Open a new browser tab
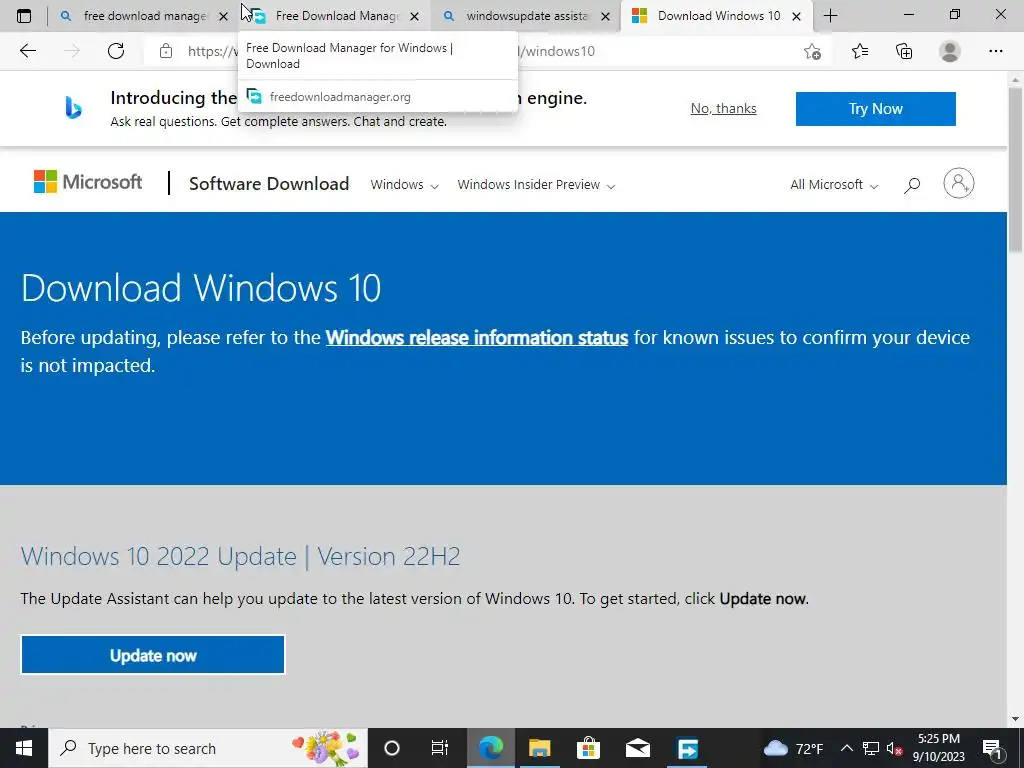The width and height of the screenshot is (1024, 768). (x=830, y=16)
